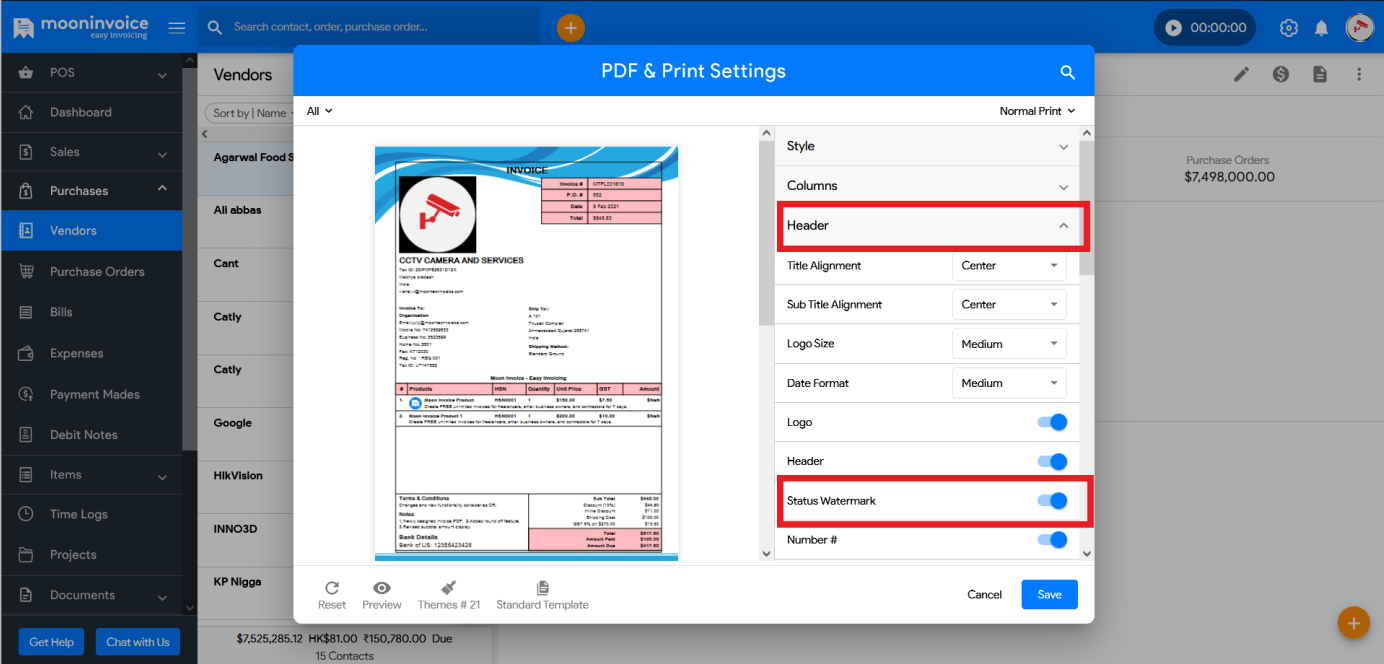Open Bills in sidebar
The height and width of the screenshot is (664, 1384).
91,312
